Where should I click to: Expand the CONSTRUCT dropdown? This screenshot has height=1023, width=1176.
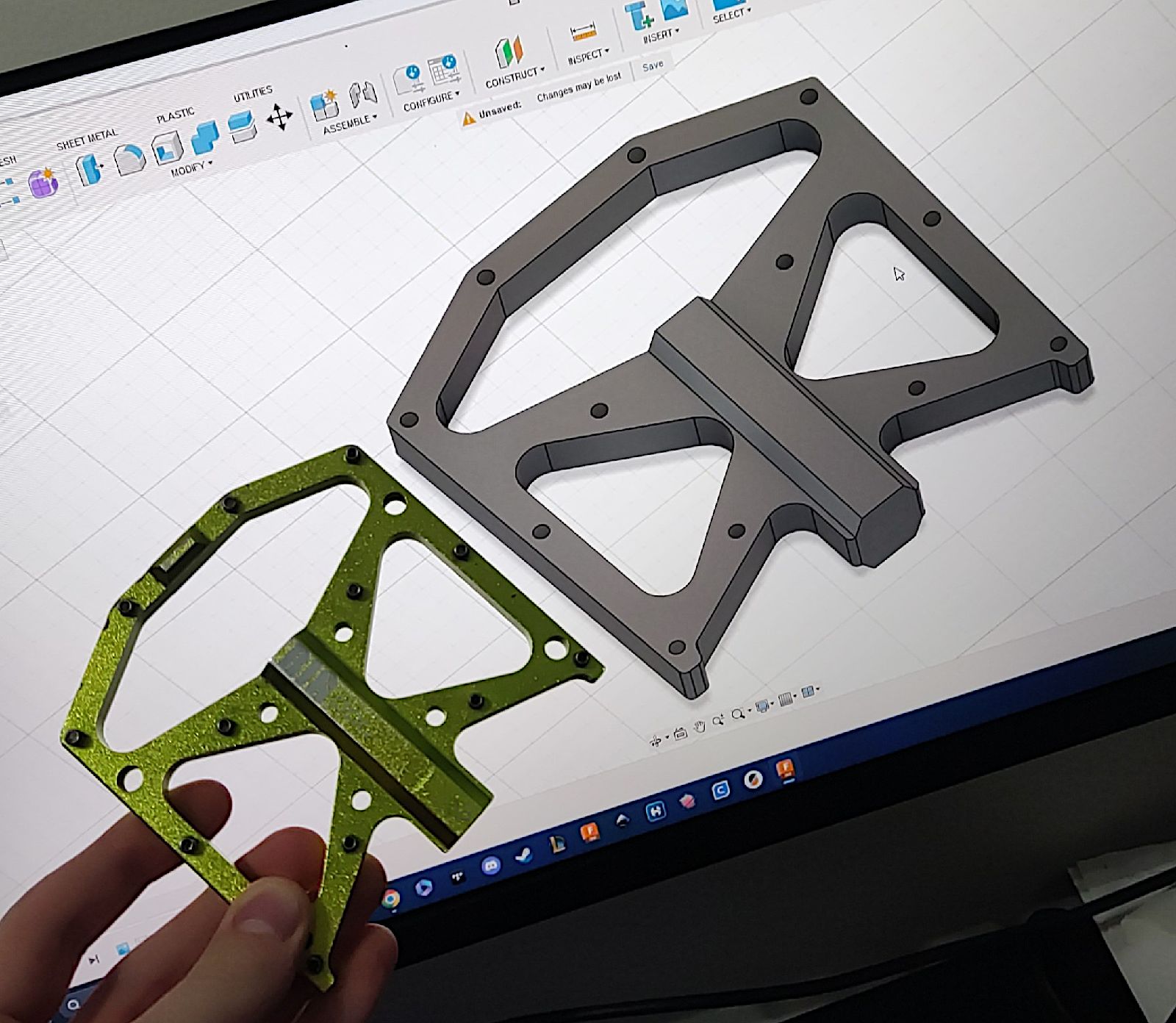[x=515, y=76]
